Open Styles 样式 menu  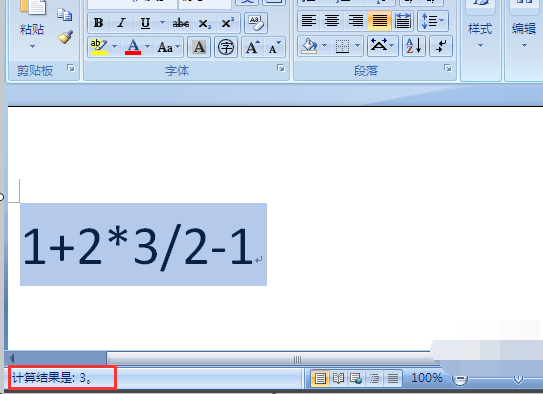point(480,35)
